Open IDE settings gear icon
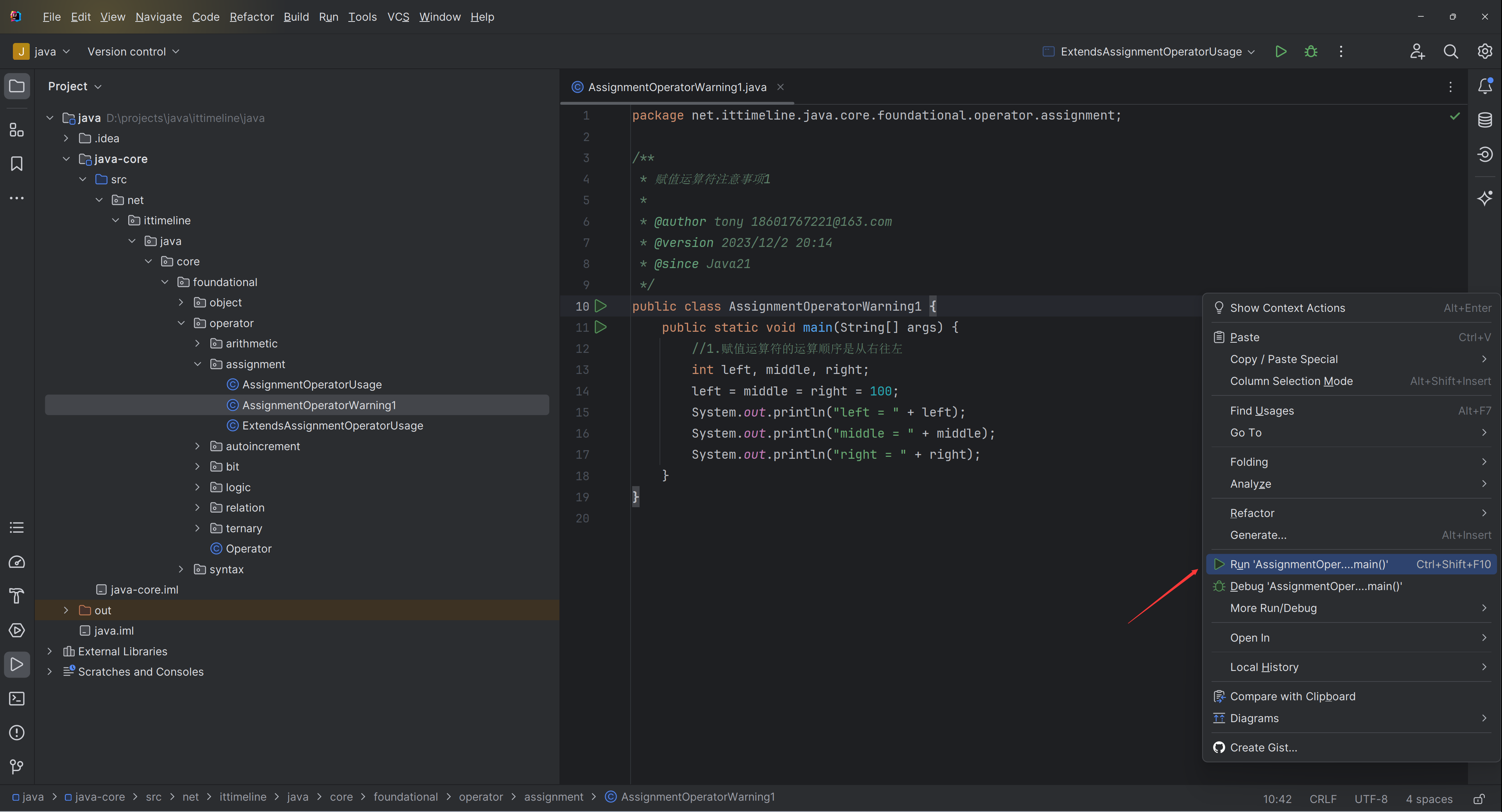The width and height of the screenshot is (1502, 812). 1484,52
